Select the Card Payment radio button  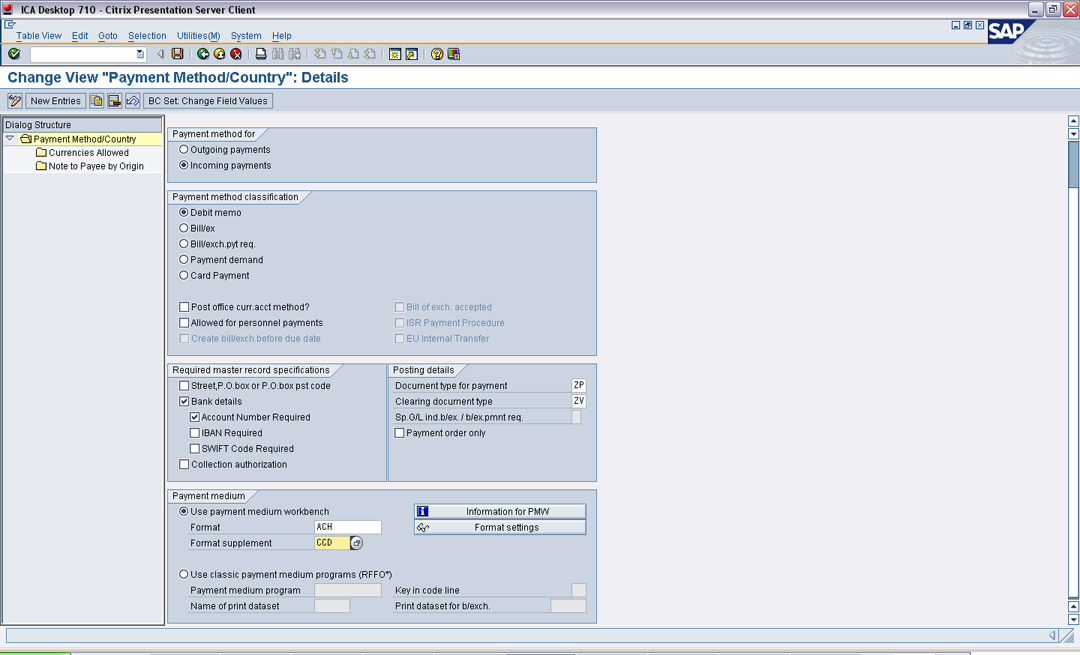click(x=184, y=275)
